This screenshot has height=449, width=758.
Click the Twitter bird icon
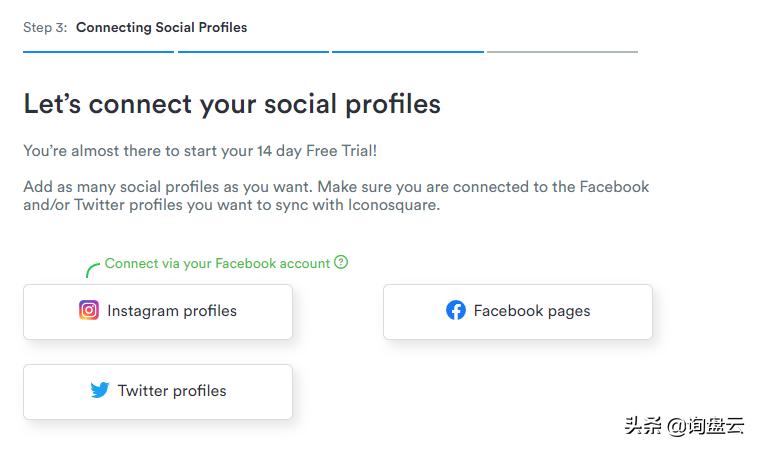point(100,391)
